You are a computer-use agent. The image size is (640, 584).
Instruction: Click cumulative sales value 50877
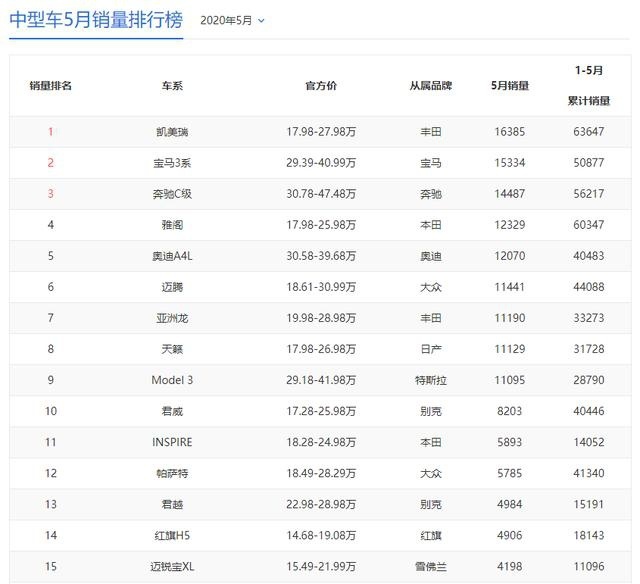(589, 163)
